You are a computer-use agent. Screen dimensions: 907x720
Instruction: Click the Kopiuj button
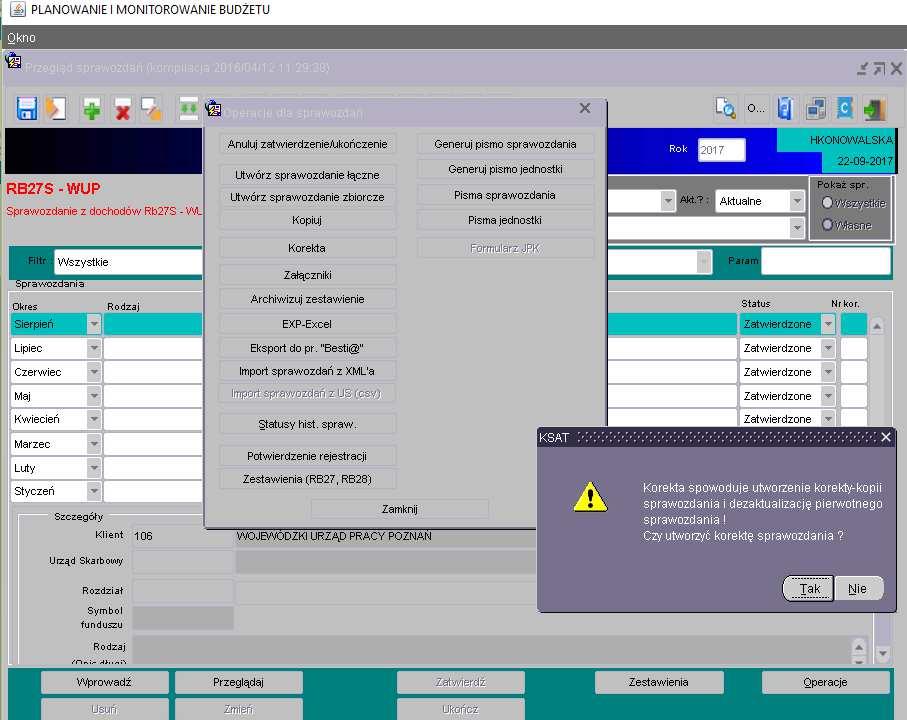click(x=307, y=220)
